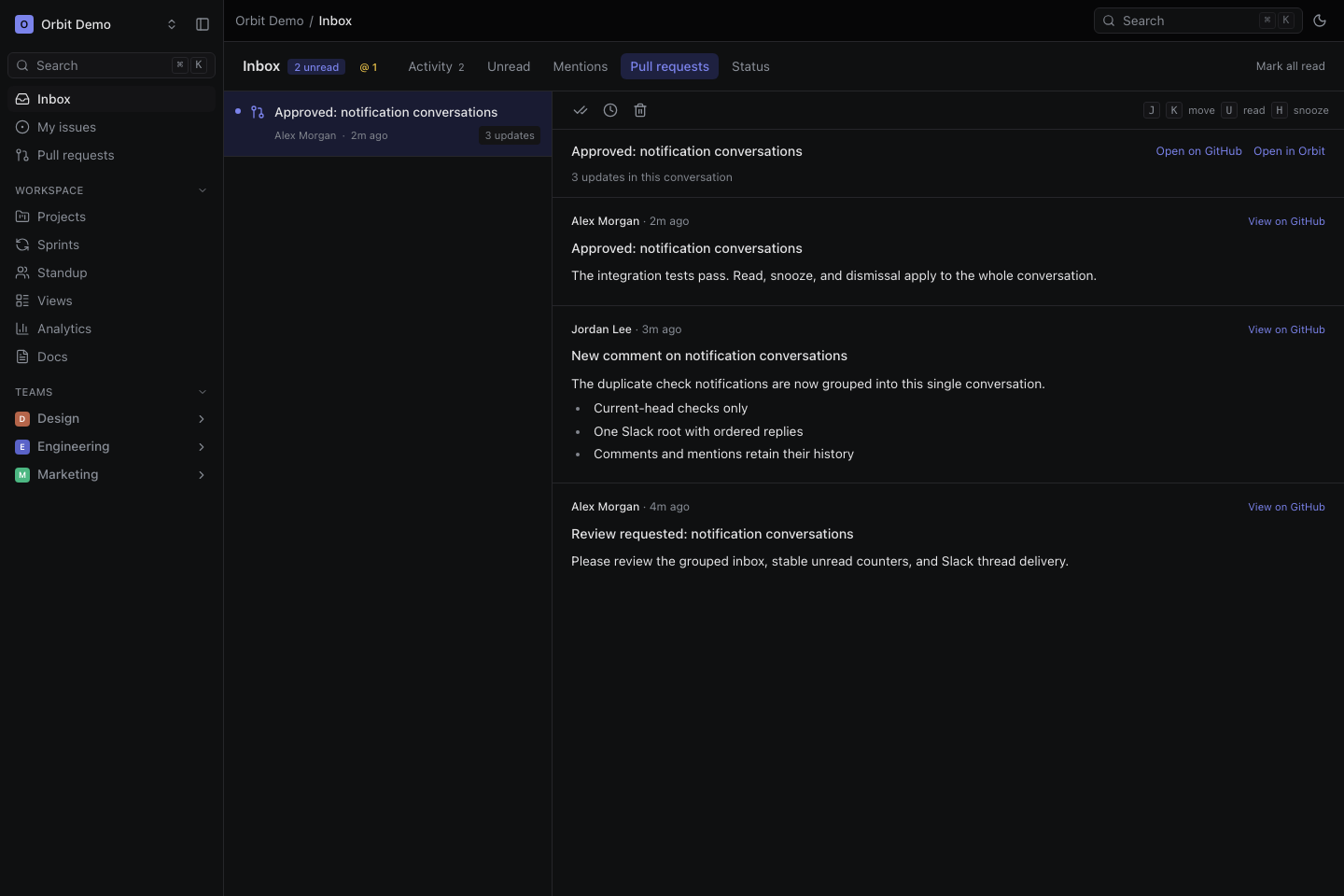Mark conversation as read with double-check icon
Viewport: 1344px width, 896px height.
pyautogui.click(x=581, y=110)
